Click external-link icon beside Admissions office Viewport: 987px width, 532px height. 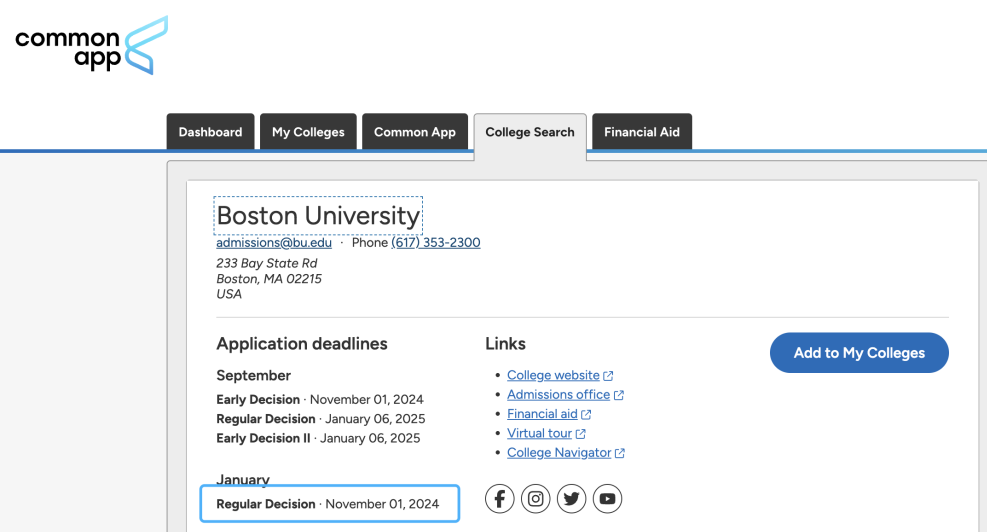[x=619, y=395]
